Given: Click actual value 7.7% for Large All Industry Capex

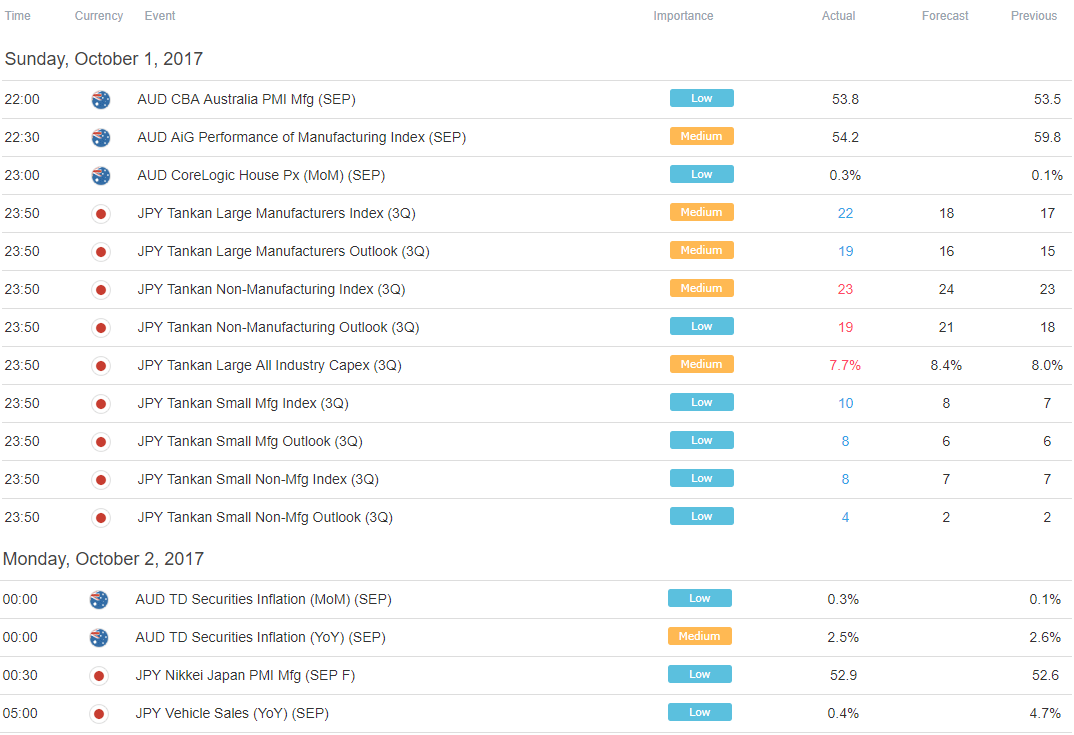Looking at the screenshot, I should 845,366.
